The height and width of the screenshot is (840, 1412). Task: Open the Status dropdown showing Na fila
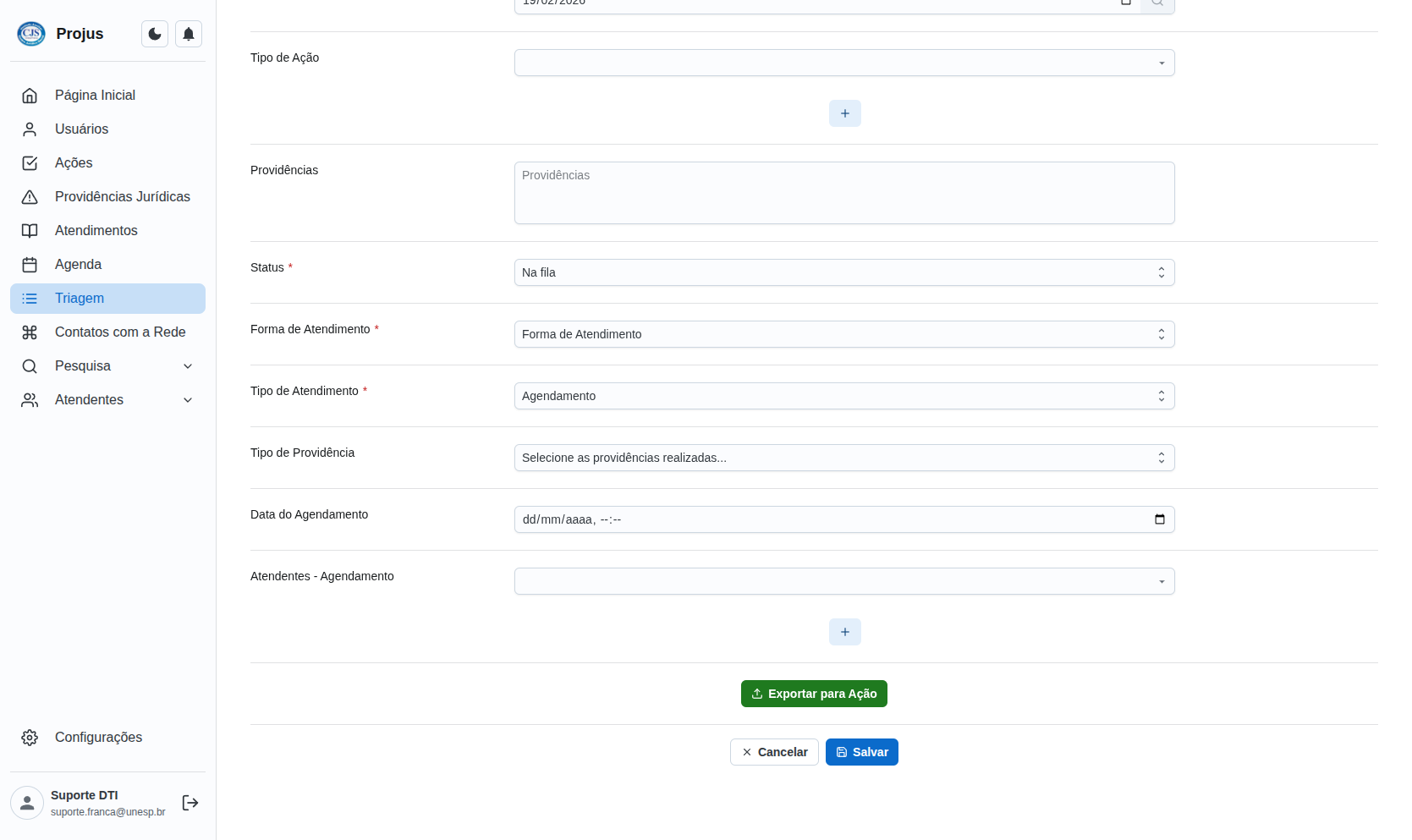point(843,272)
